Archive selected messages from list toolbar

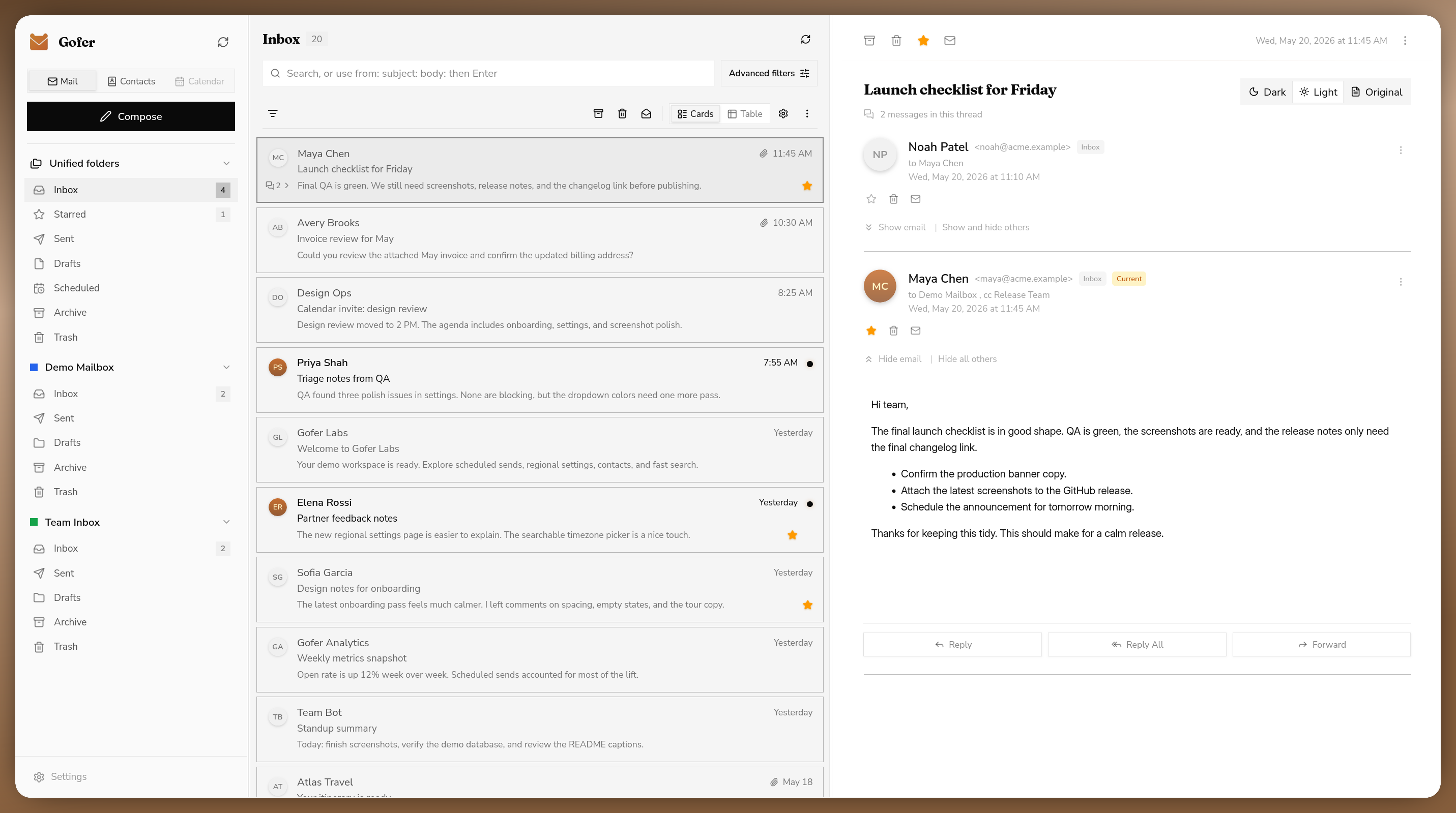(598, 113)
